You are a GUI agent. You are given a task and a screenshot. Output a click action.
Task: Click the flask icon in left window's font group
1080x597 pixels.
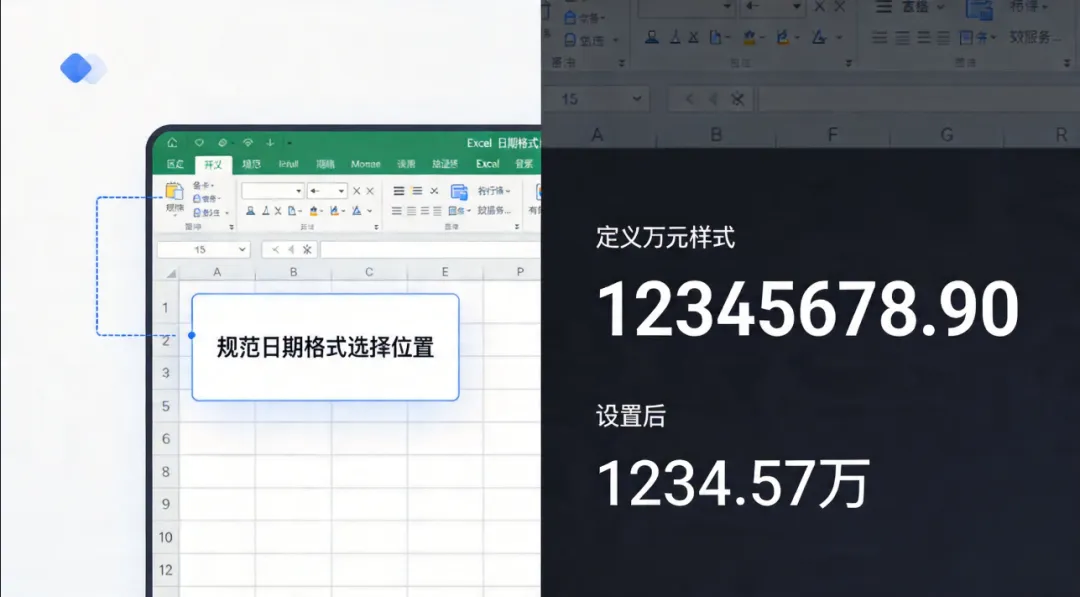coord(265,211)
